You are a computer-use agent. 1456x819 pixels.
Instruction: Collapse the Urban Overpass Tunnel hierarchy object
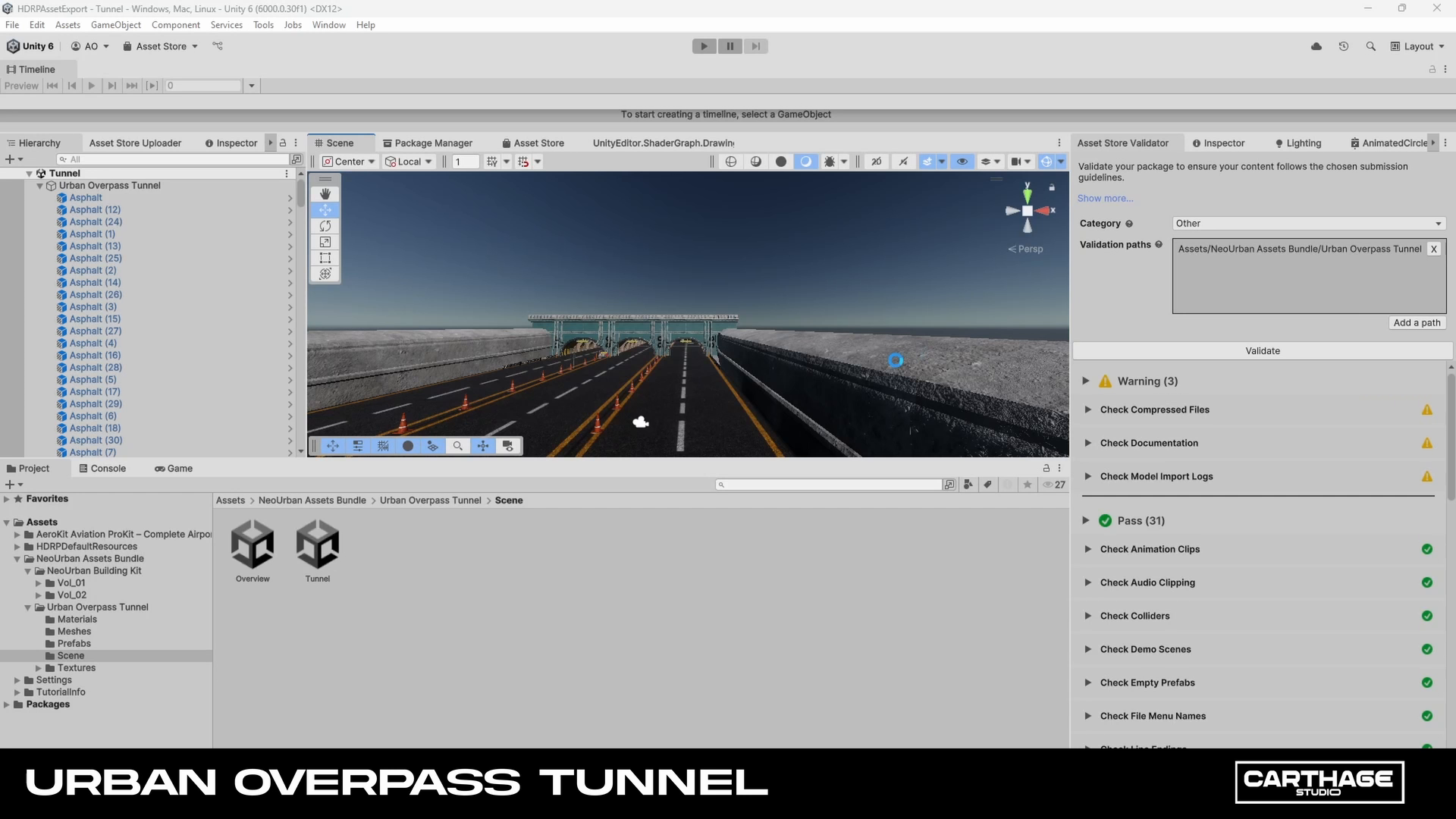point(40,186)
